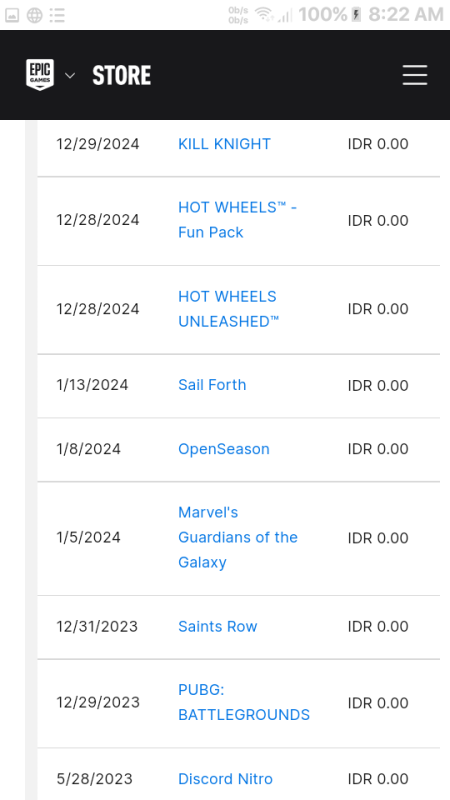Image resolution: width=450 pixels, height=800 pixels.
Task: Go to the STORE section
Action: click(x=121, y=75)
